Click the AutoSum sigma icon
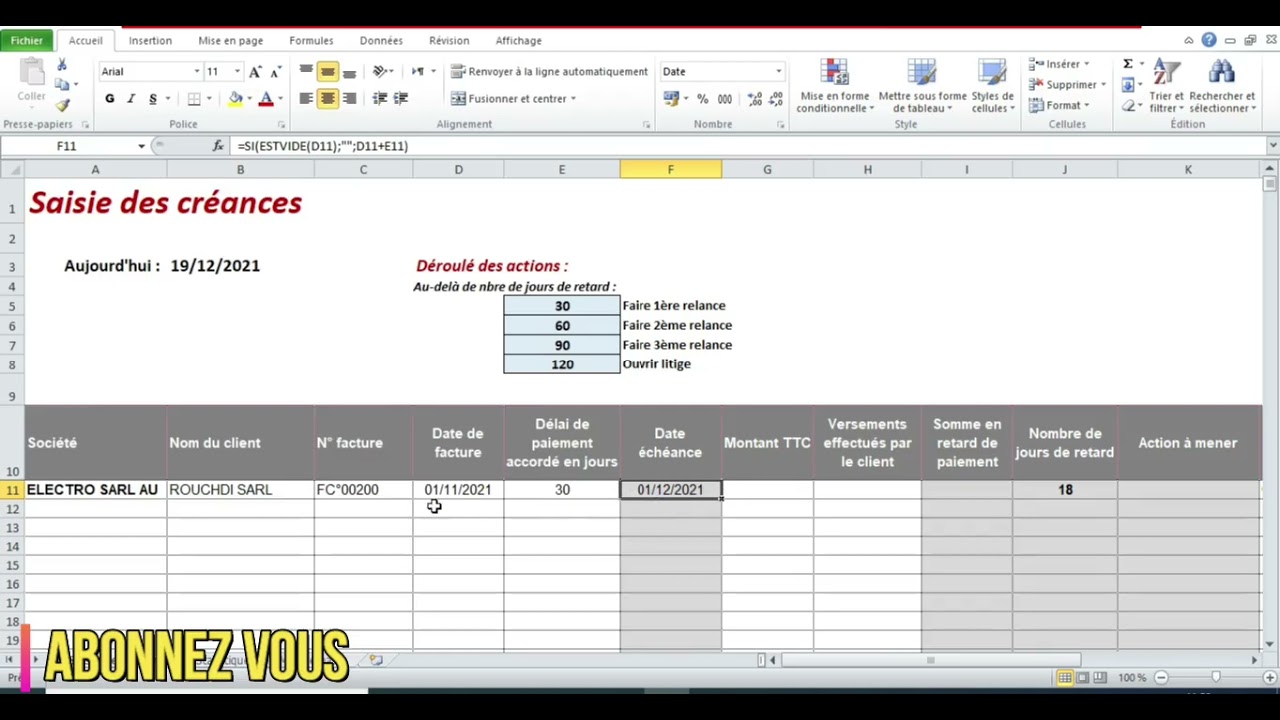Viewport: 1280px width, 720px height. tap(1128, 64)
